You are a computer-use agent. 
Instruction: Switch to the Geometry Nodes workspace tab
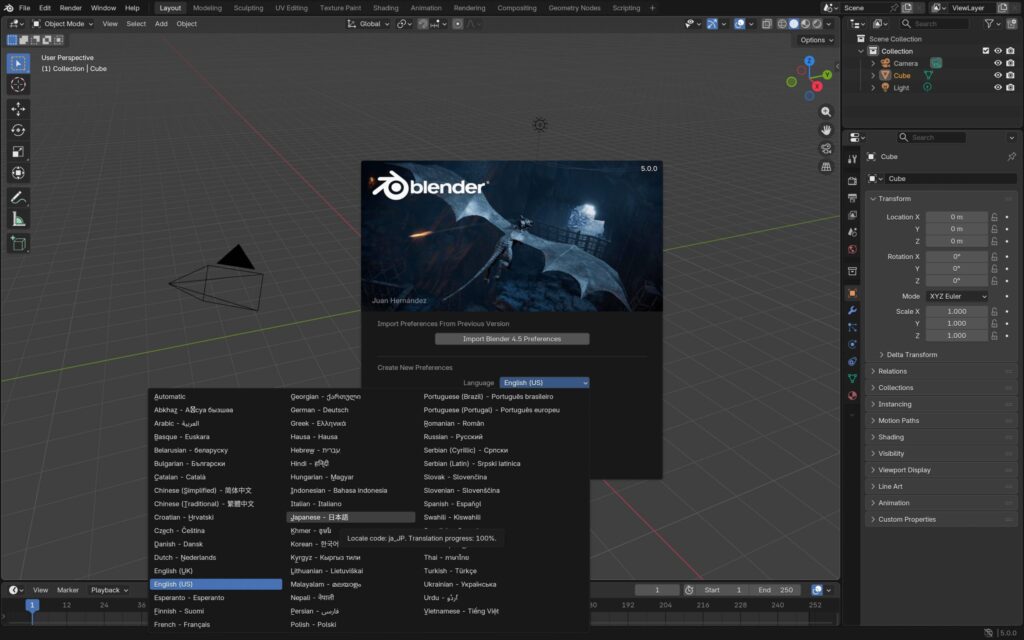[574, 8]
